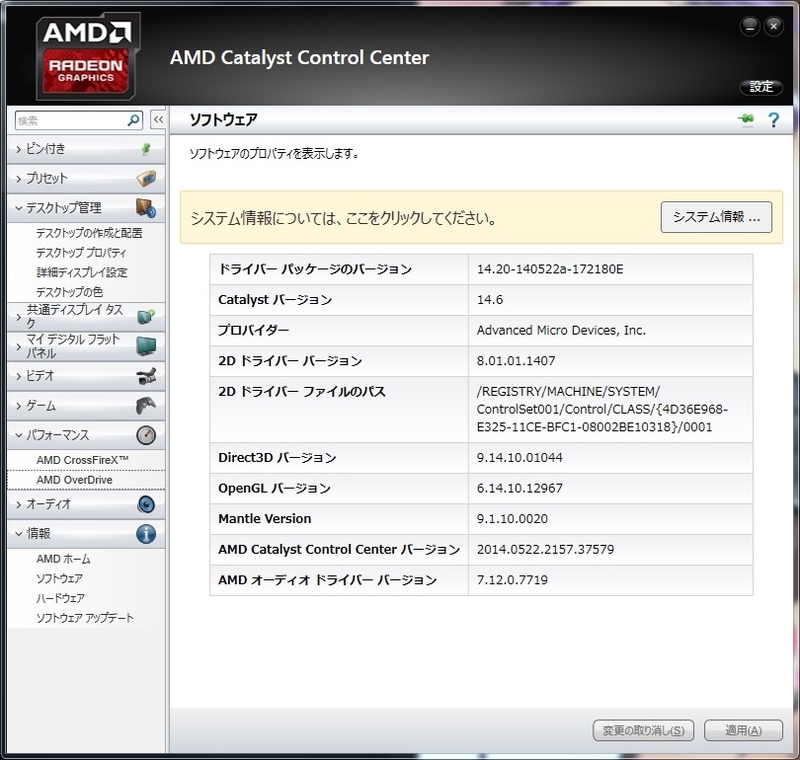The height and width of the screenshot is (760, 800).
Task: Open デスクトップの色 page
Action: (x=69, y=292)
